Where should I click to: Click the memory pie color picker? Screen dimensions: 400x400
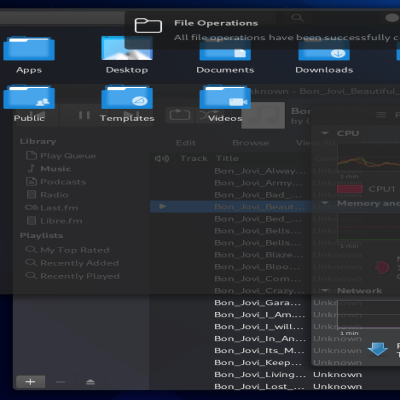[x=382, y=267]
